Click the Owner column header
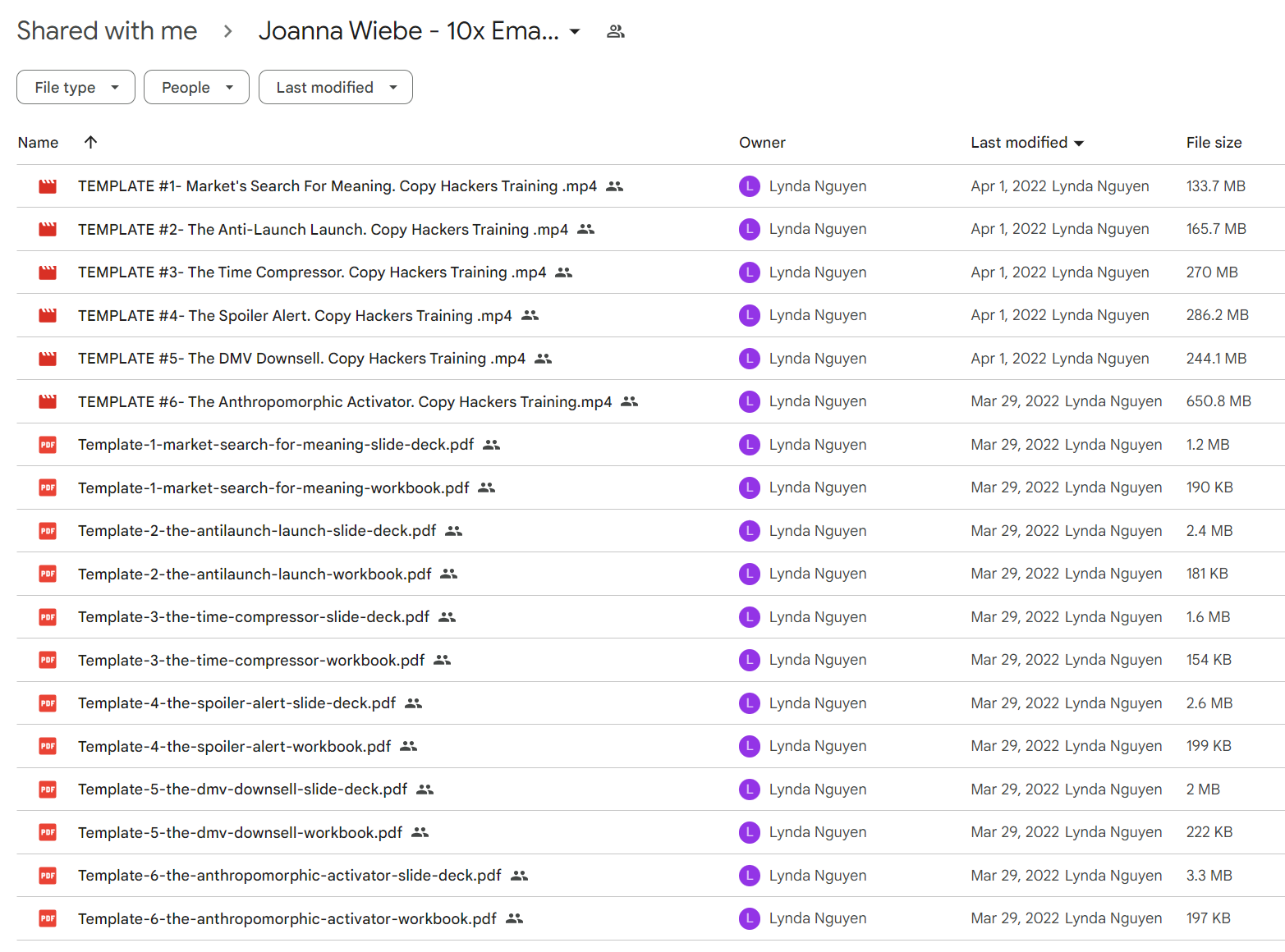 [x=762, y=143]
